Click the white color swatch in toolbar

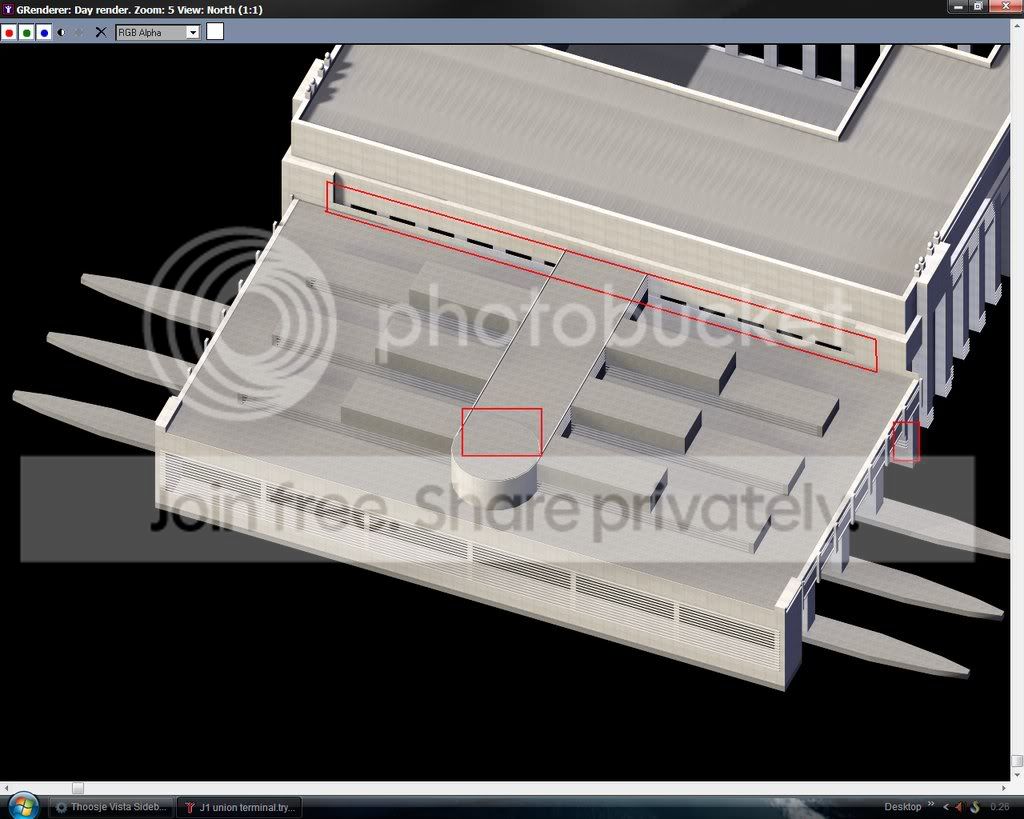tap(215, 31)
